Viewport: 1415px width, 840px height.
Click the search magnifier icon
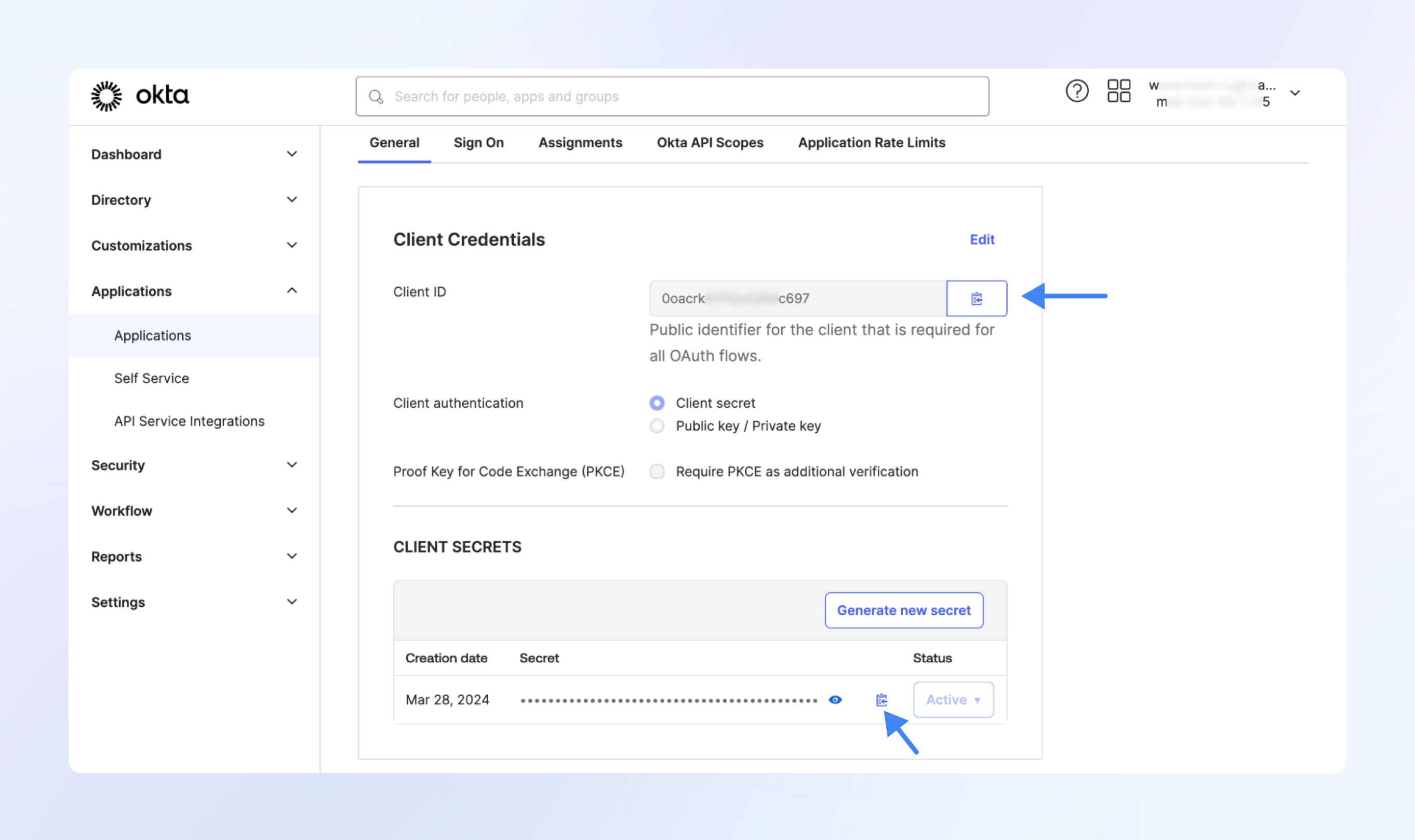pos(376,97)
